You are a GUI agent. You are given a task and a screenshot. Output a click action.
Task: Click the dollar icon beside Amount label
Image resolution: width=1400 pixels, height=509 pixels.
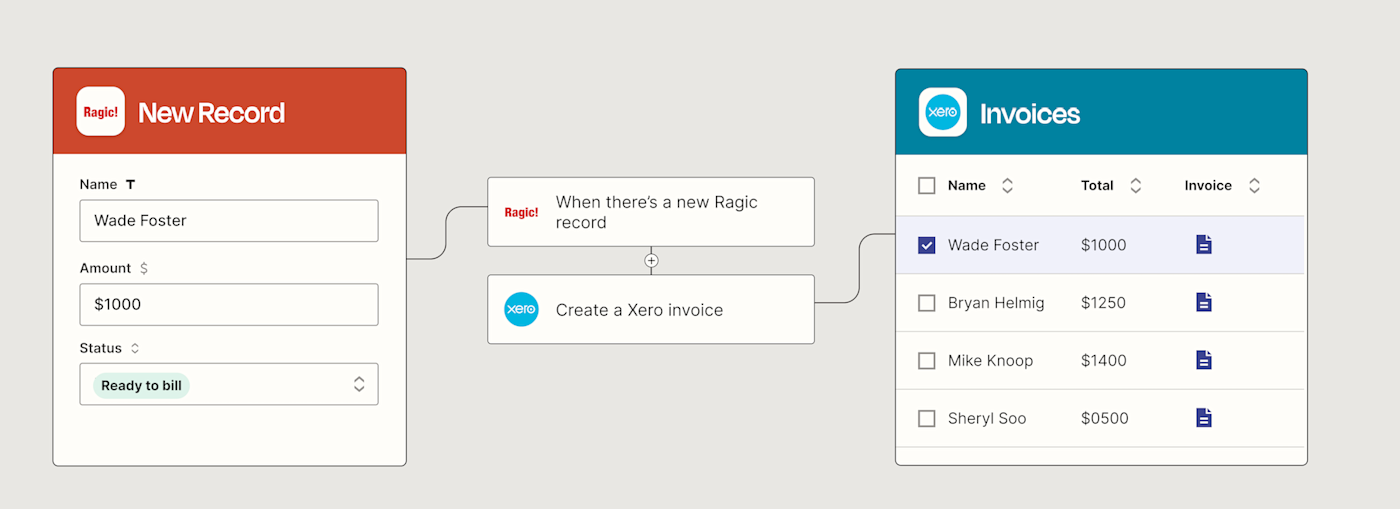(x=144, y=268)
